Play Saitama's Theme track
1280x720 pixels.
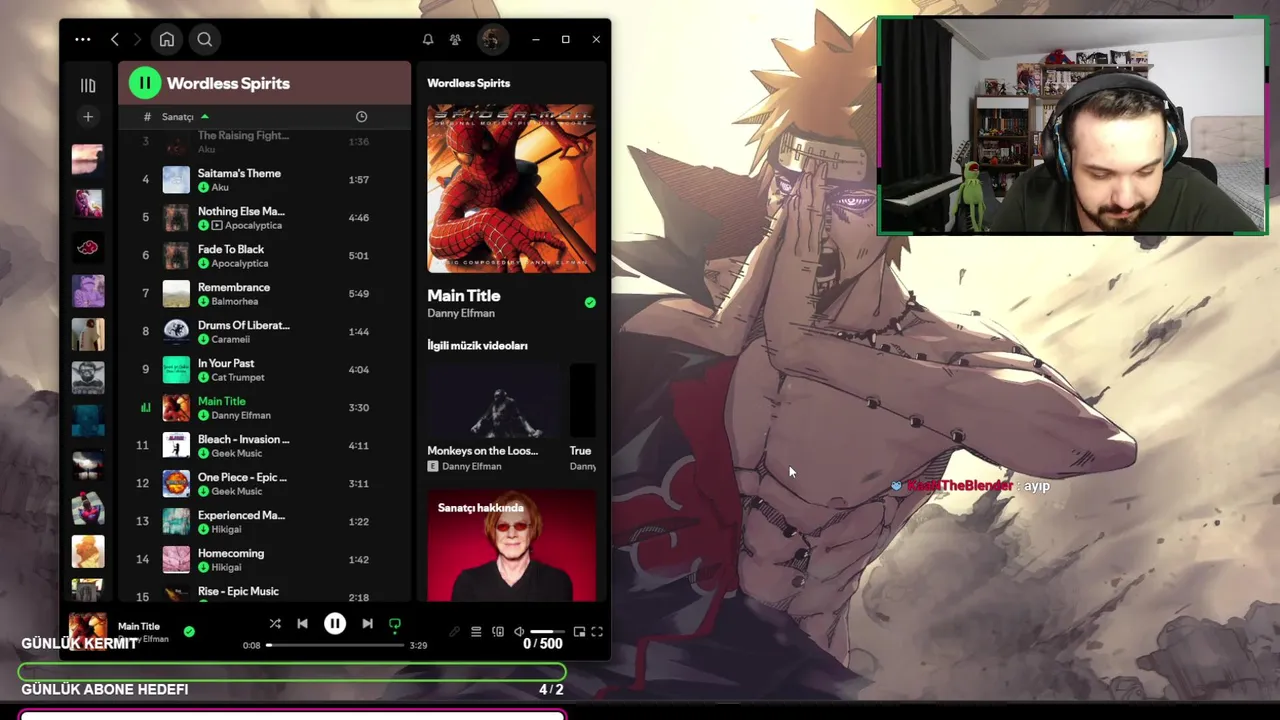[265, 180]
